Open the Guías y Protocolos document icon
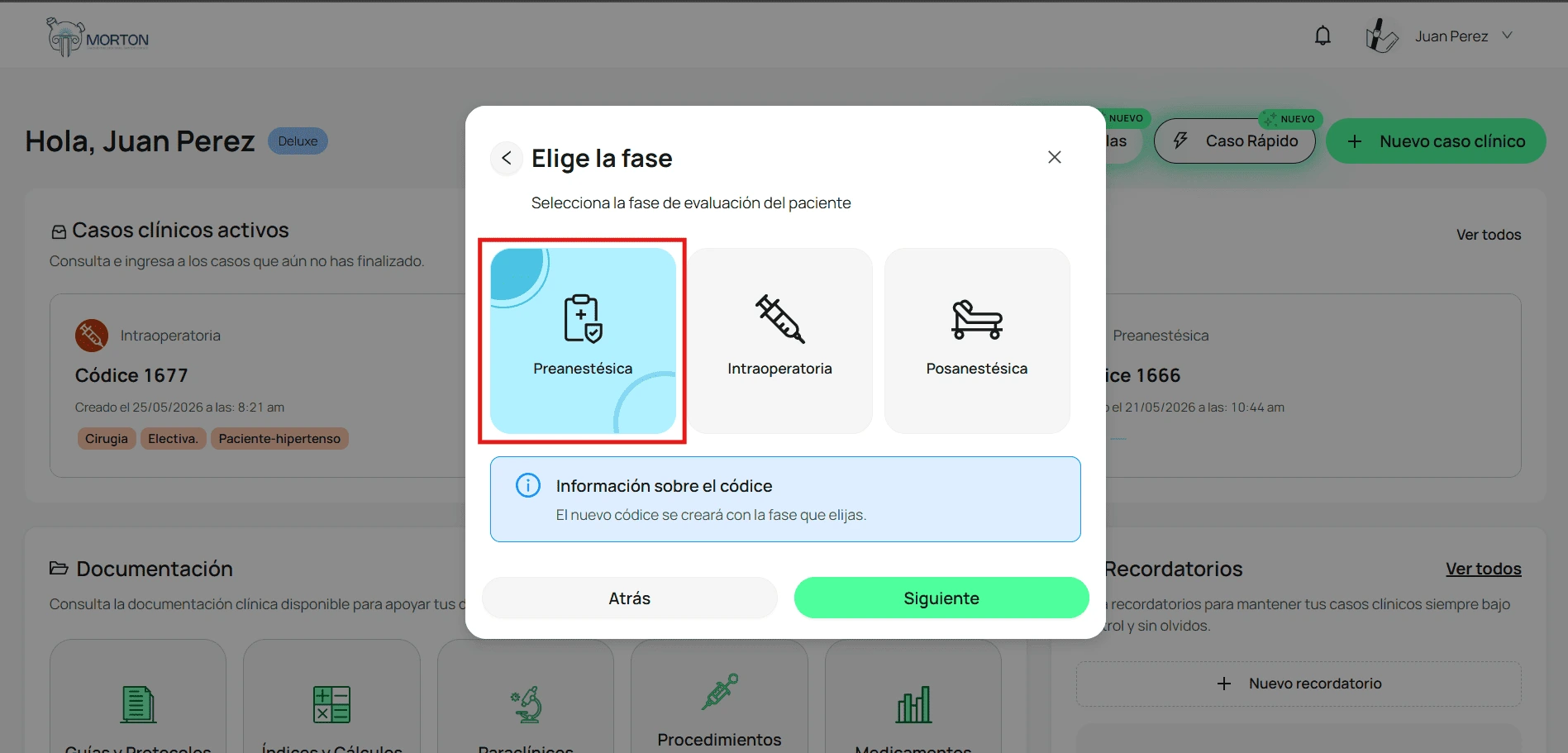This screenshot has width=1568, height=753. (x=138, y=705)
